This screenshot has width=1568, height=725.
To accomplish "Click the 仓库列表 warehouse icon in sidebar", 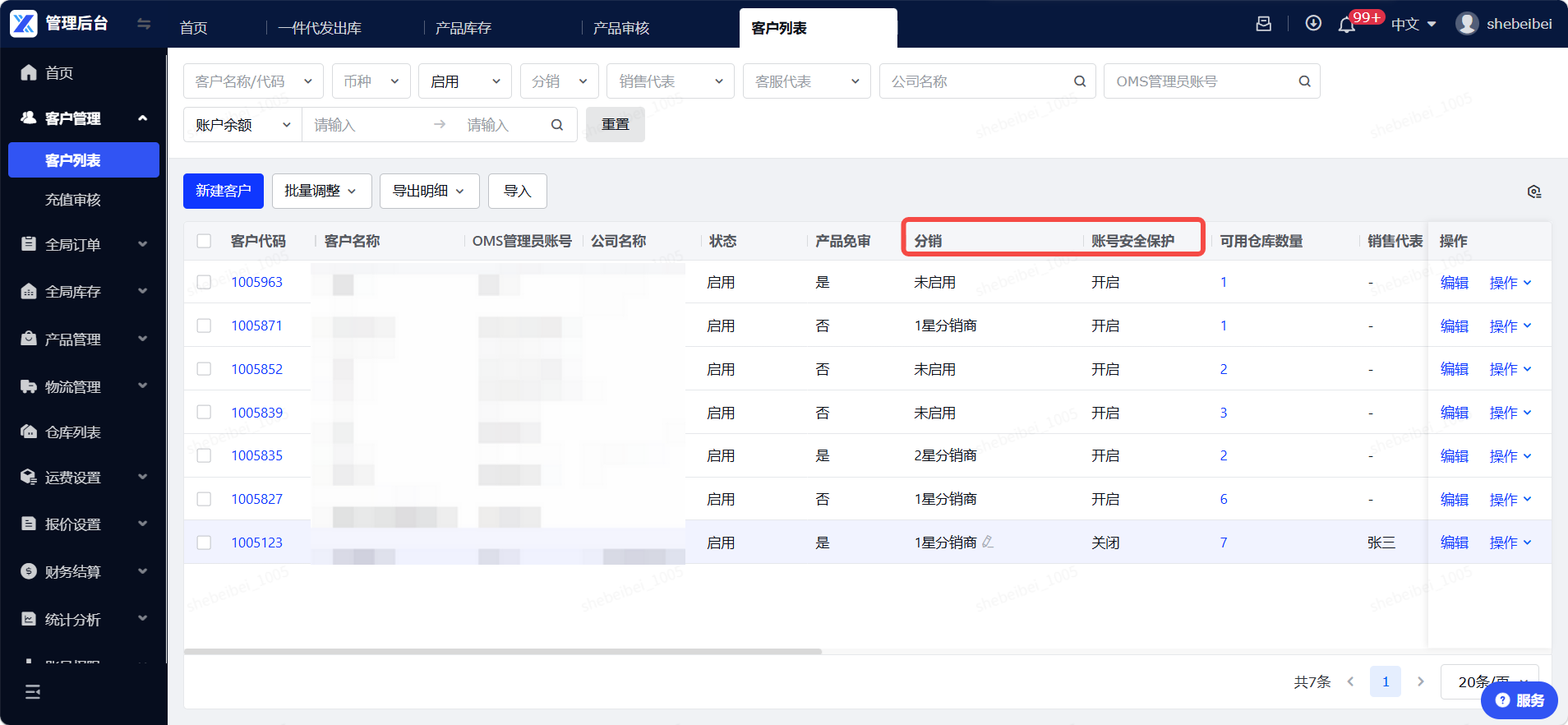I will [x=29, y=432].
